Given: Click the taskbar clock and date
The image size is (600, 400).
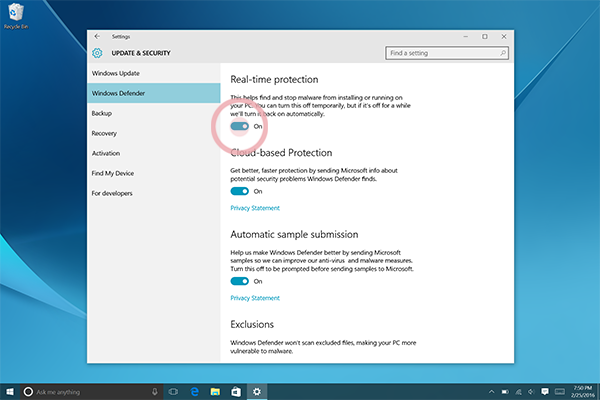Looking at the screenshot, I should click(x=583, y=392).
